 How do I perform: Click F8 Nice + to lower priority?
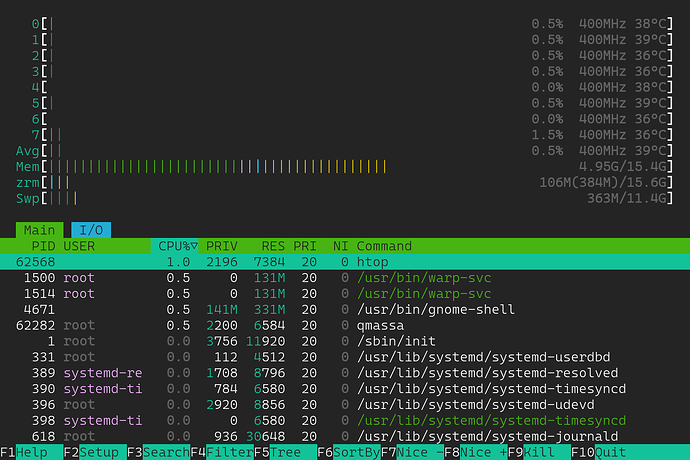pos(476,452)
